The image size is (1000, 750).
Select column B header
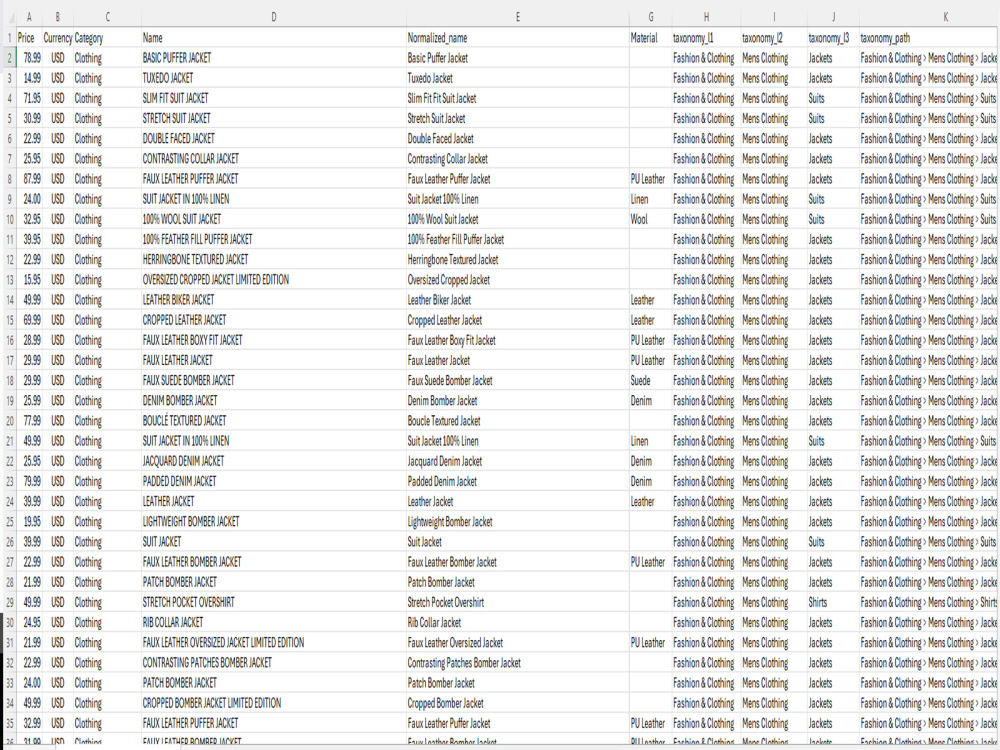click(57, 17)
